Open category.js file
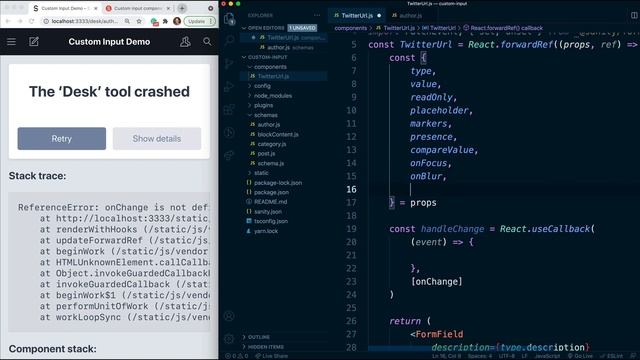 coord(272,144)
